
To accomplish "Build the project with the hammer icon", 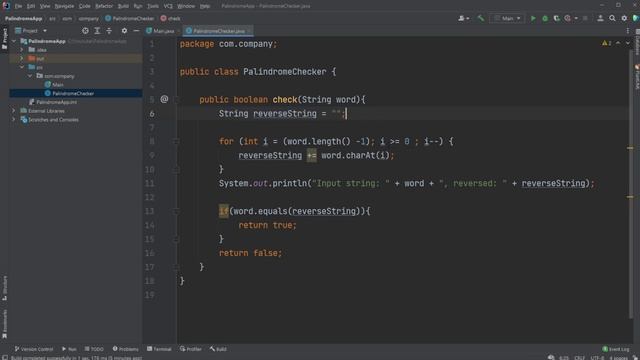I will (x=481, y=18).
